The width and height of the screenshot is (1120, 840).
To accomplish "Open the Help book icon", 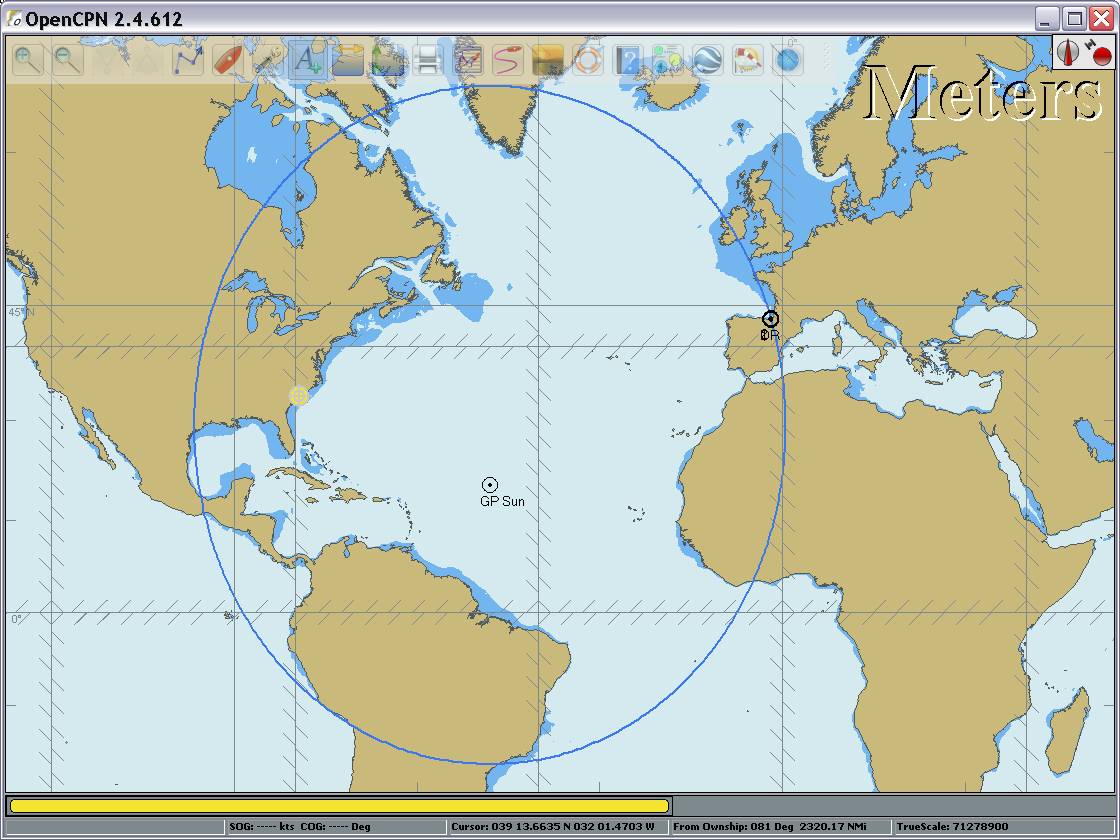I will click(628, 60).
